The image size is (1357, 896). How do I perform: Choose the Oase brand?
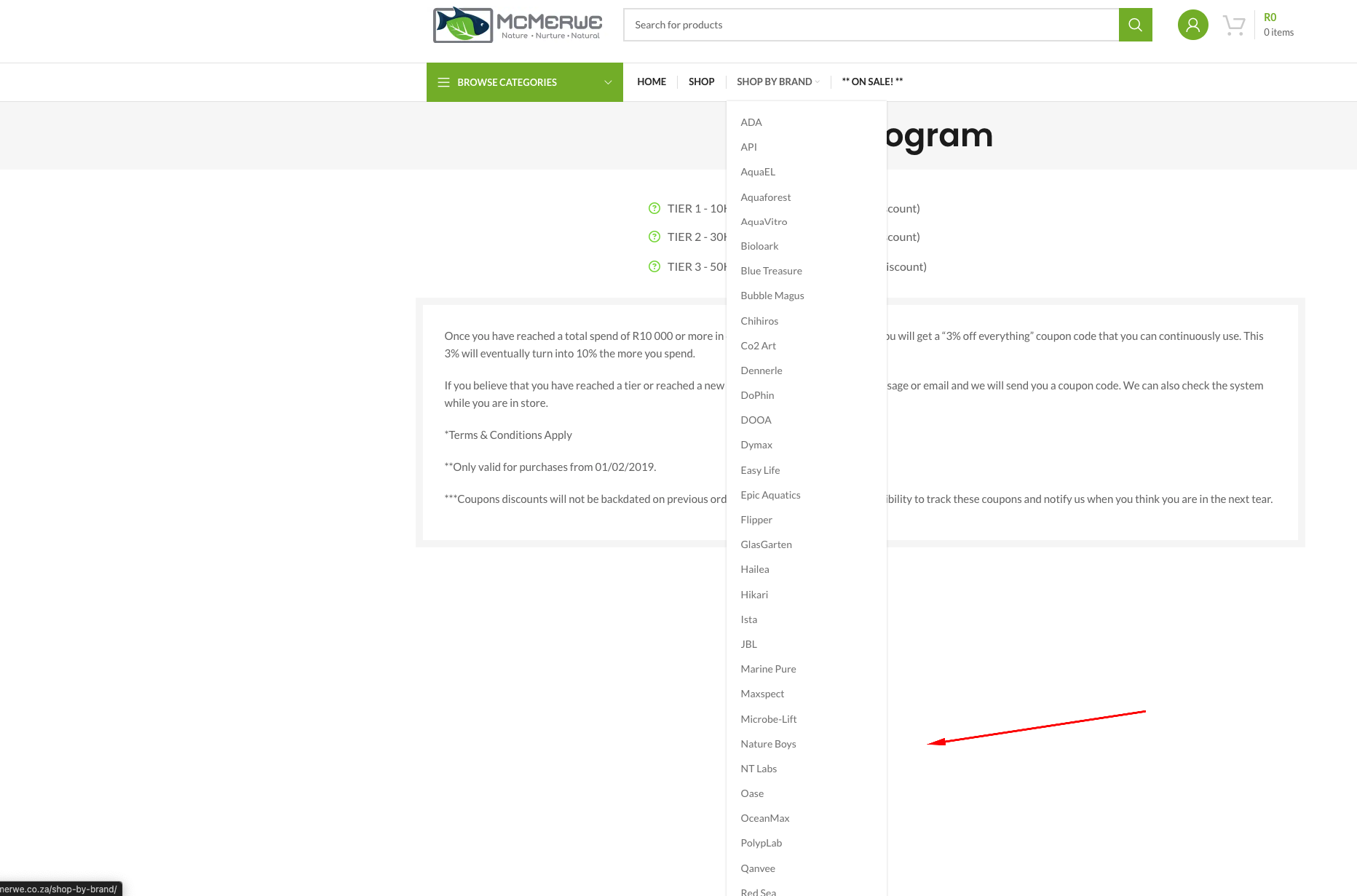pos(752,793)
